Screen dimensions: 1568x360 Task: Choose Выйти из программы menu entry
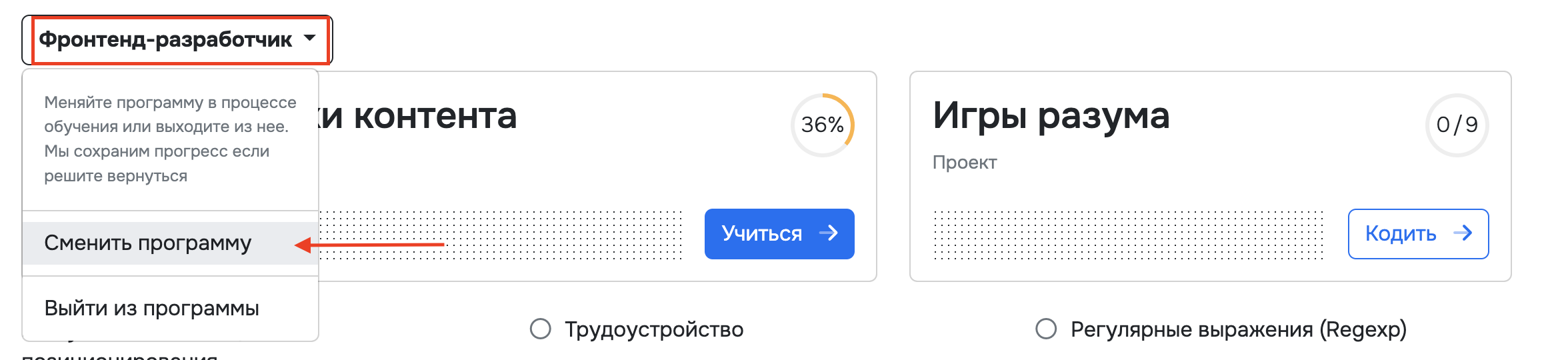tap(152, 309)
